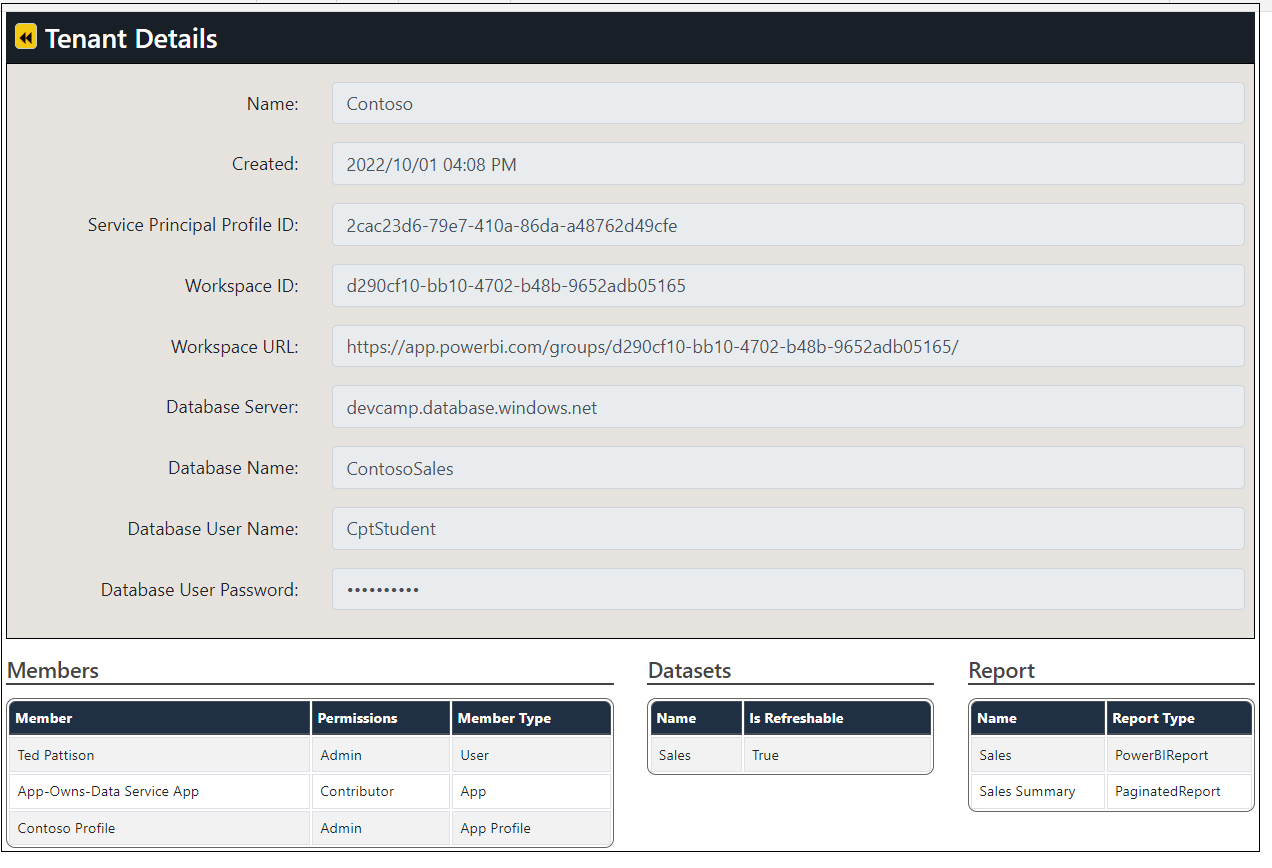1272x868 pixels.
Task: Click the Workspace ID value field
Action: tap(788, 286)
